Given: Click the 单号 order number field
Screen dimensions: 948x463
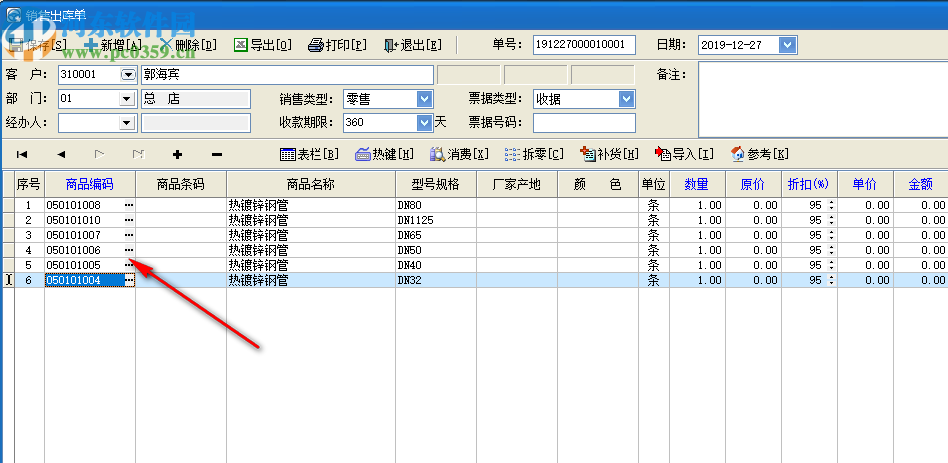Looking at the screenshot, I should tap(584, 45).
